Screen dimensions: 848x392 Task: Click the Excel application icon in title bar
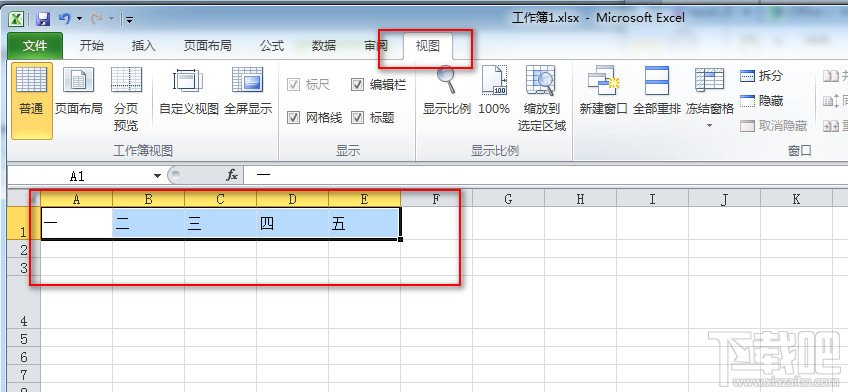(16, 19)
